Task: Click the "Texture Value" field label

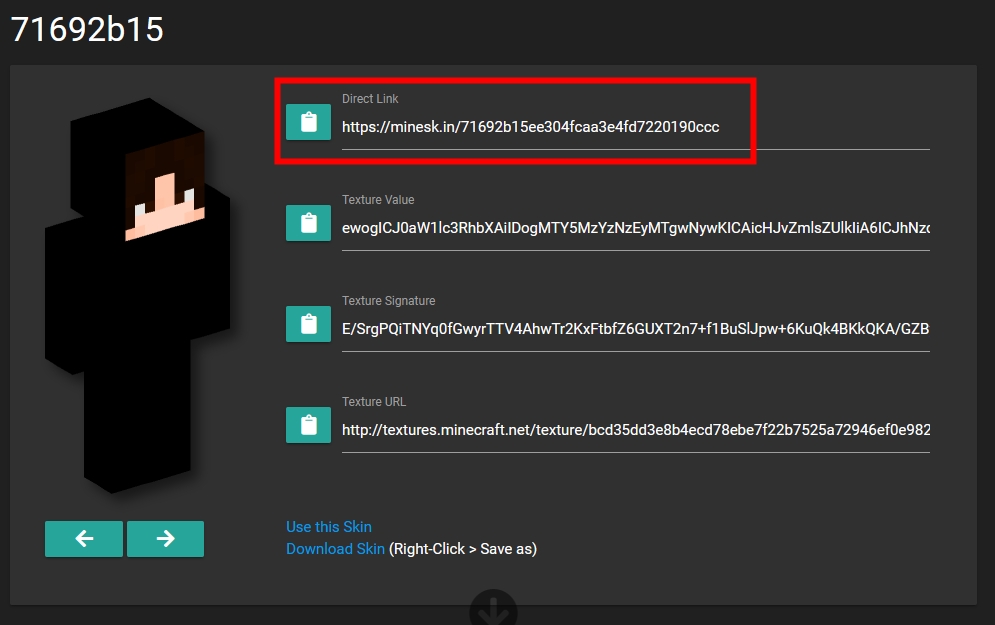Action: click(377, 200)
